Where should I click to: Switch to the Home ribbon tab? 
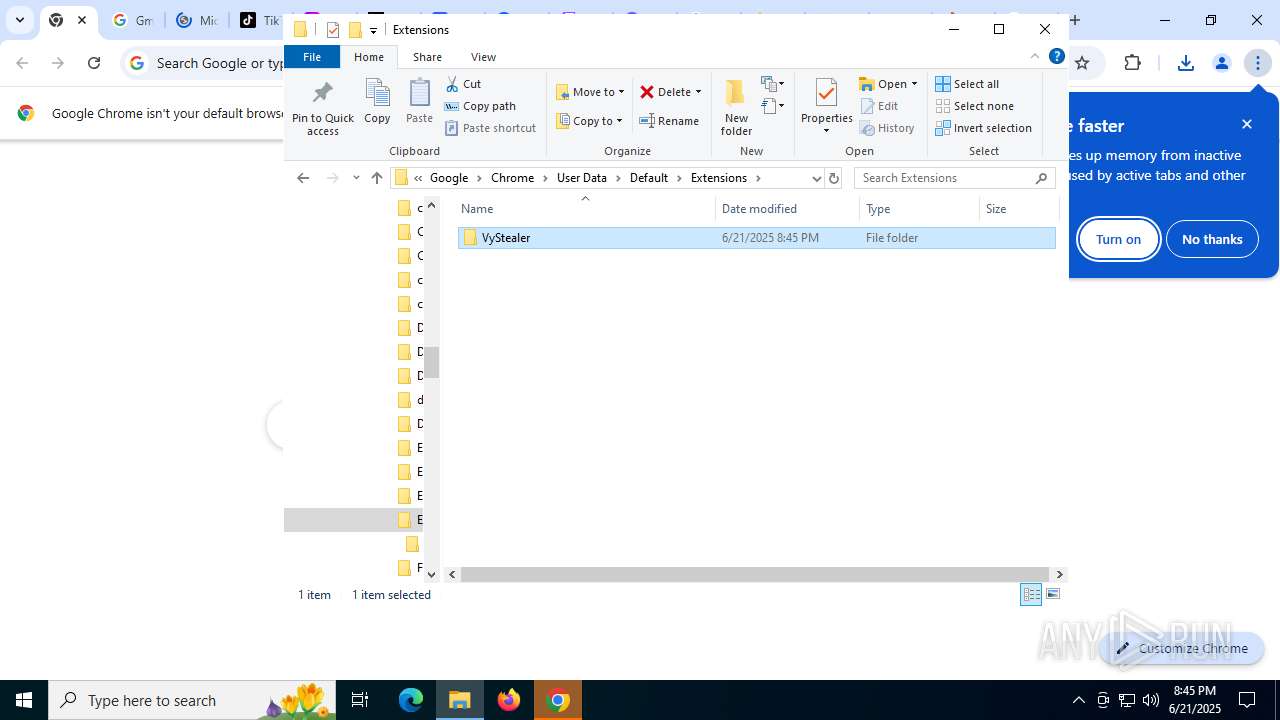click(369, 57)
